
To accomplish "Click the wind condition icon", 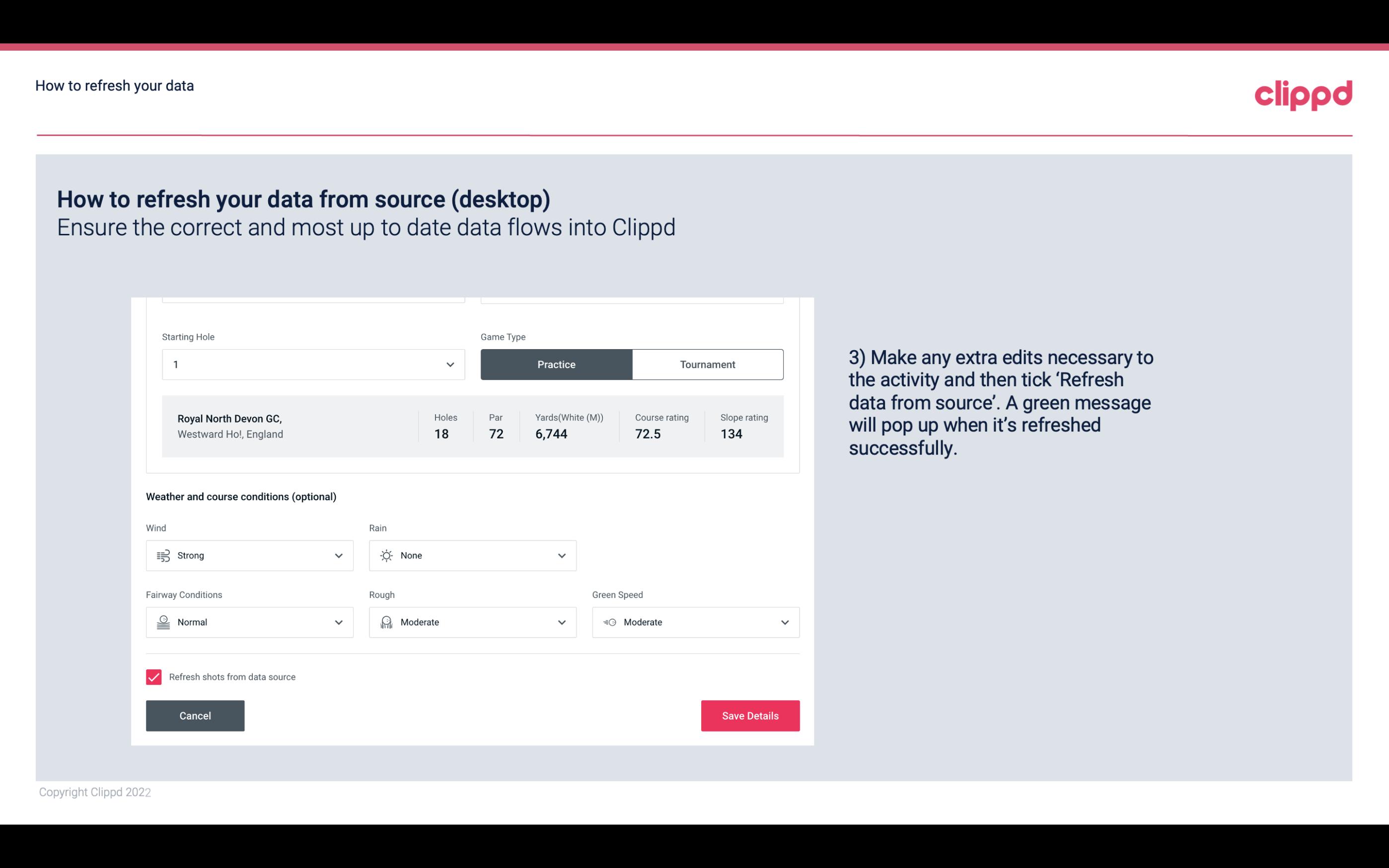I will click(x=163, y=555).
